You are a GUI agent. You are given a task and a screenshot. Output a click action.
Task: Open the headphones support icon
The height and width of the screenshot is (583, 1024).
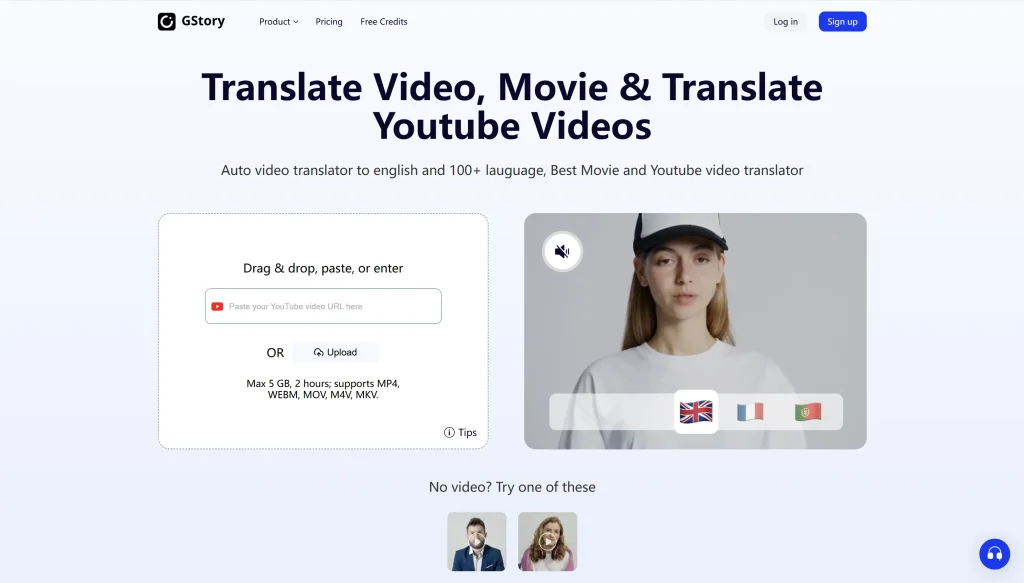point(995,553)
